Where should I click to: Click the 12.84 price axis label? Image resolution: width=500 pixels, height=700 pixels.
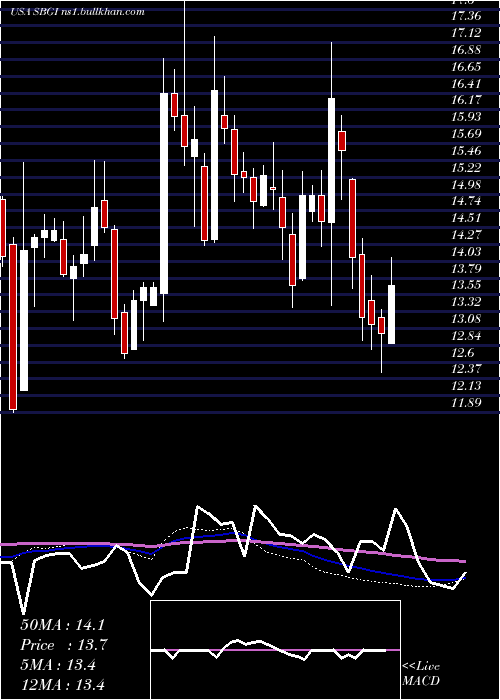[x=466, y=336]
